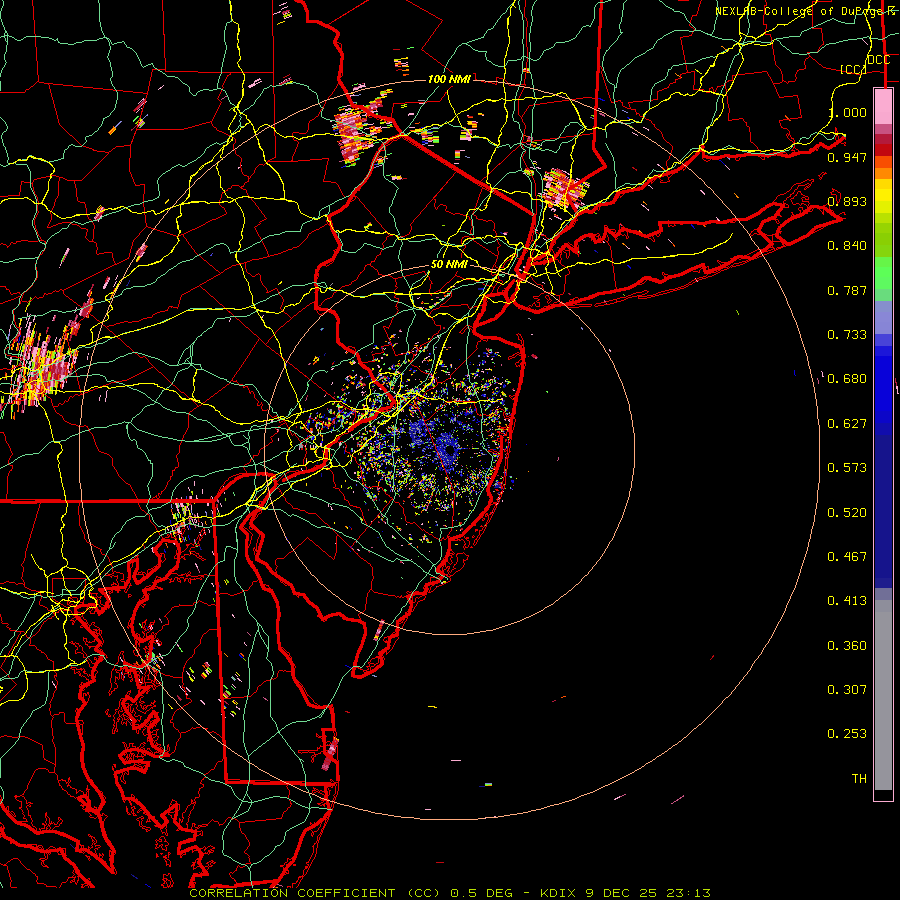Viewport: 900px width, 900px height.
Task: Click the TH threshold label
Action: (x=859, y=779)
